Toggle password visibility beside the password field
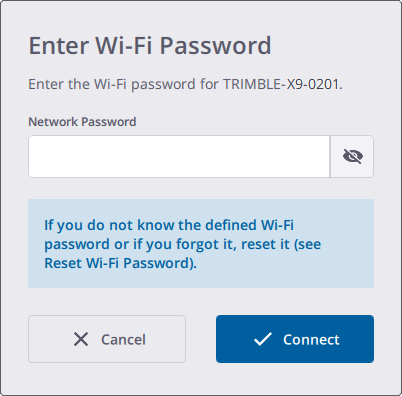402x396 pixels. coord(352,156)
